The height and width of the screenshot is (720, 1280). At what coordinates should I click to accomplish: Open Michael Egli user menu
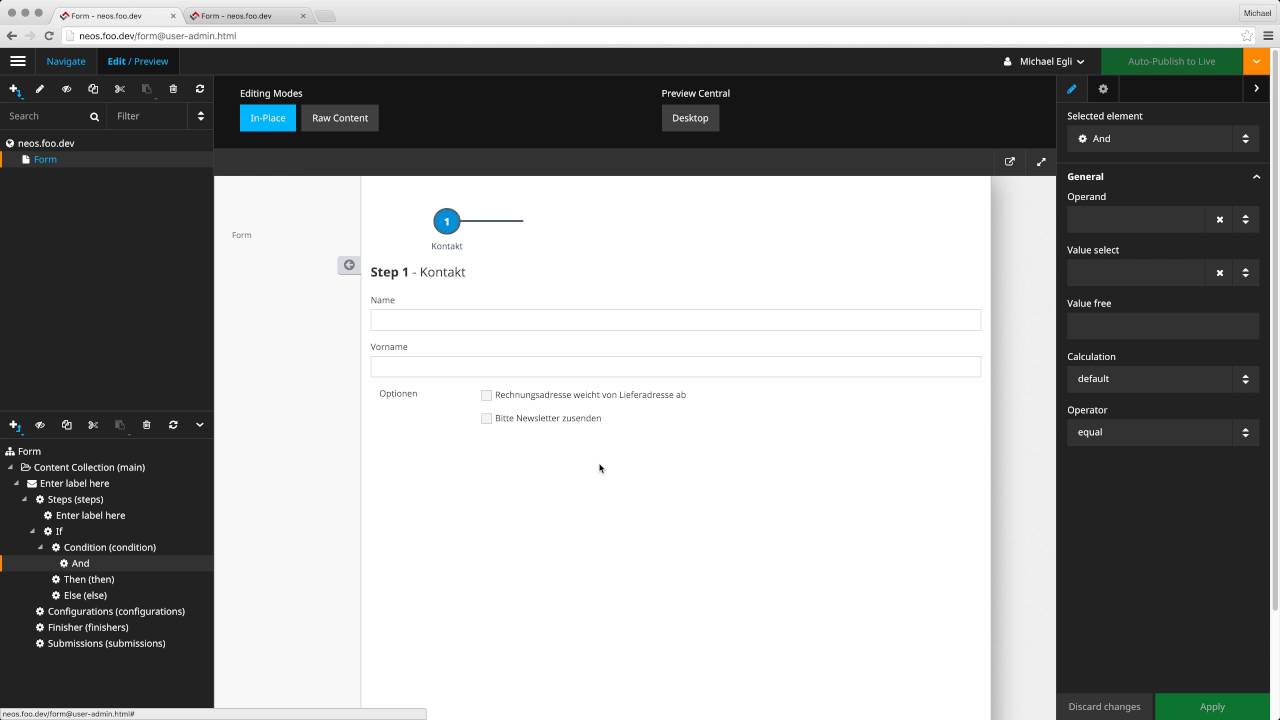pyautogui.click(x=1045, y=61)
